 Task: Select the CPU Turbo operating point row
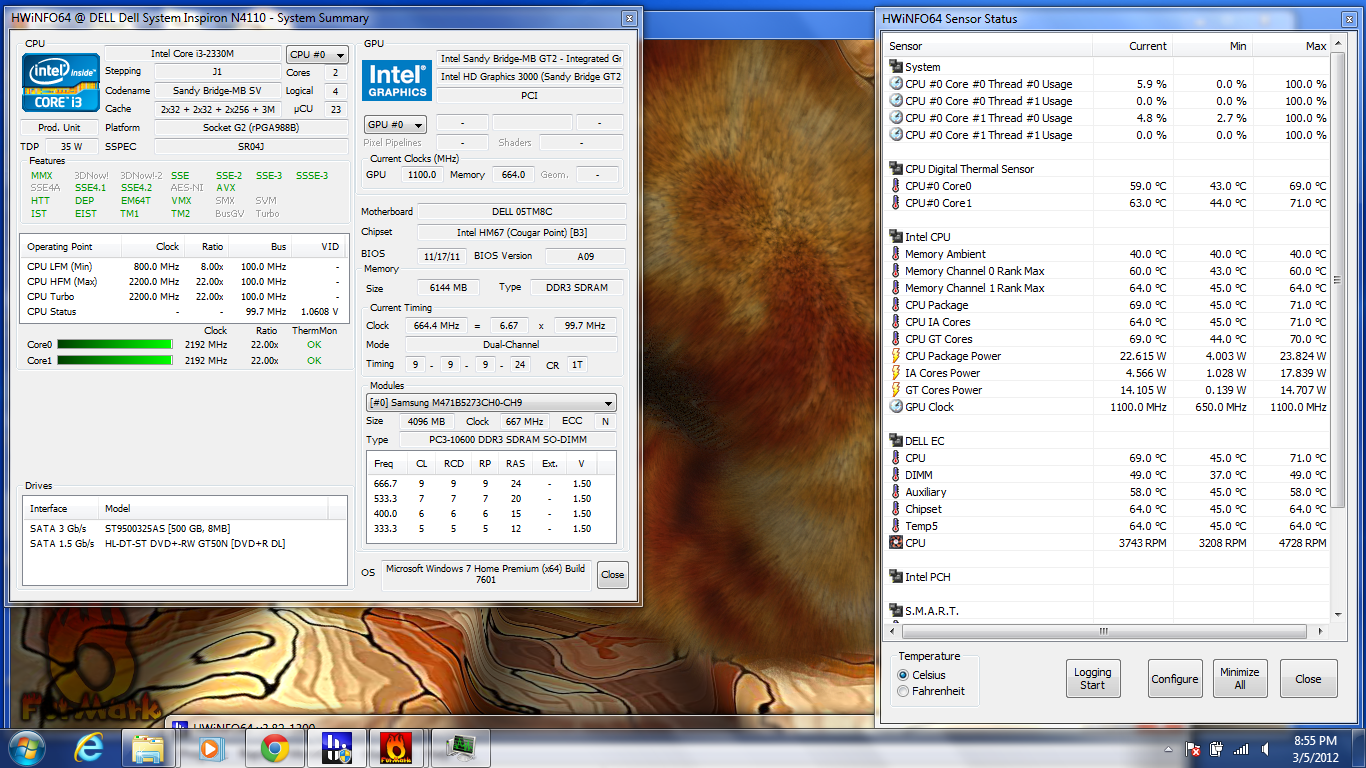pyautogui.click(x=184, y=297)
